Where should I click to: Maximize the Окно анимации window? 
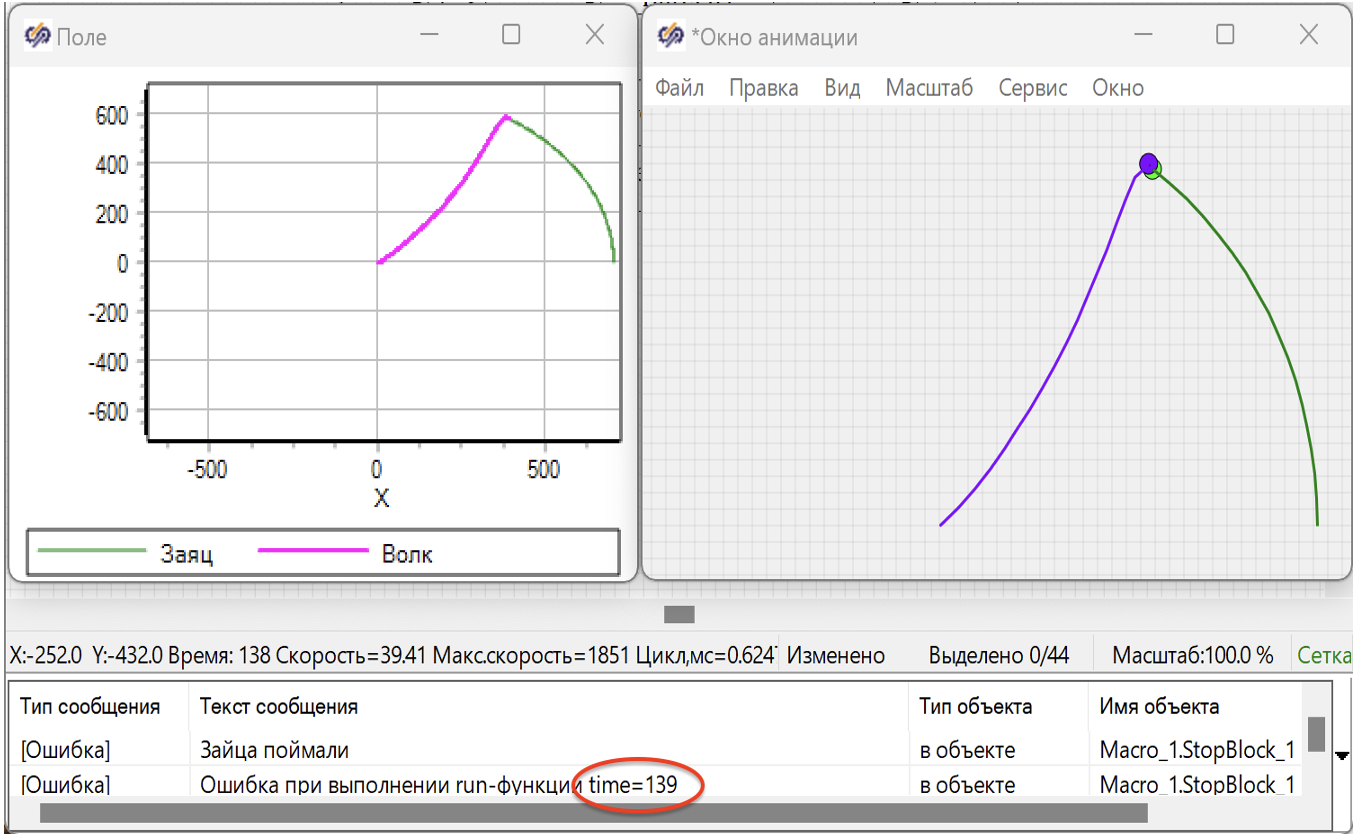click(x=1225, y=35)
